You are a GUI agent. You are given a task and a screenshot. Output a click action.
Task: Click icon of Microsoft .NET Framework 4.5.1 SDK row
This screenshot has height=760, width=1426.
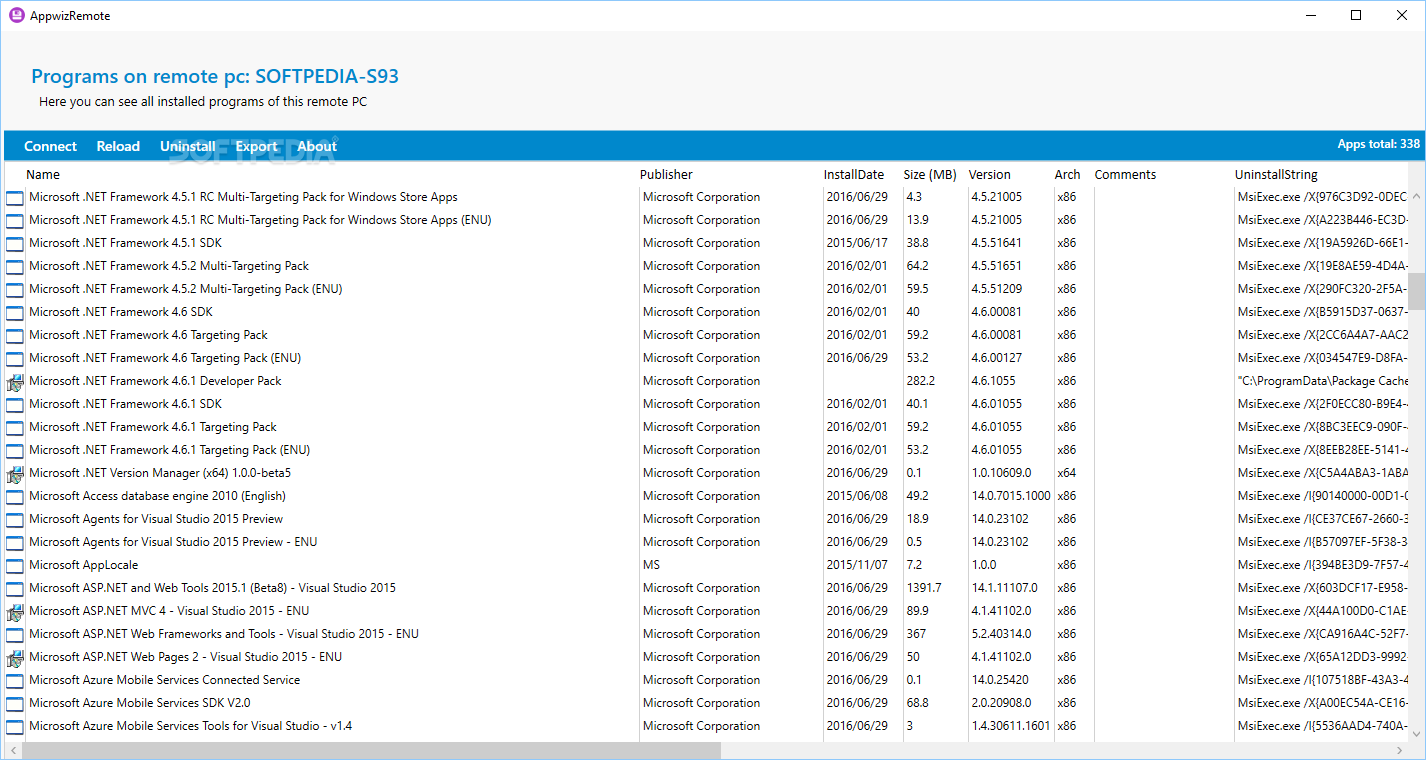15,243
